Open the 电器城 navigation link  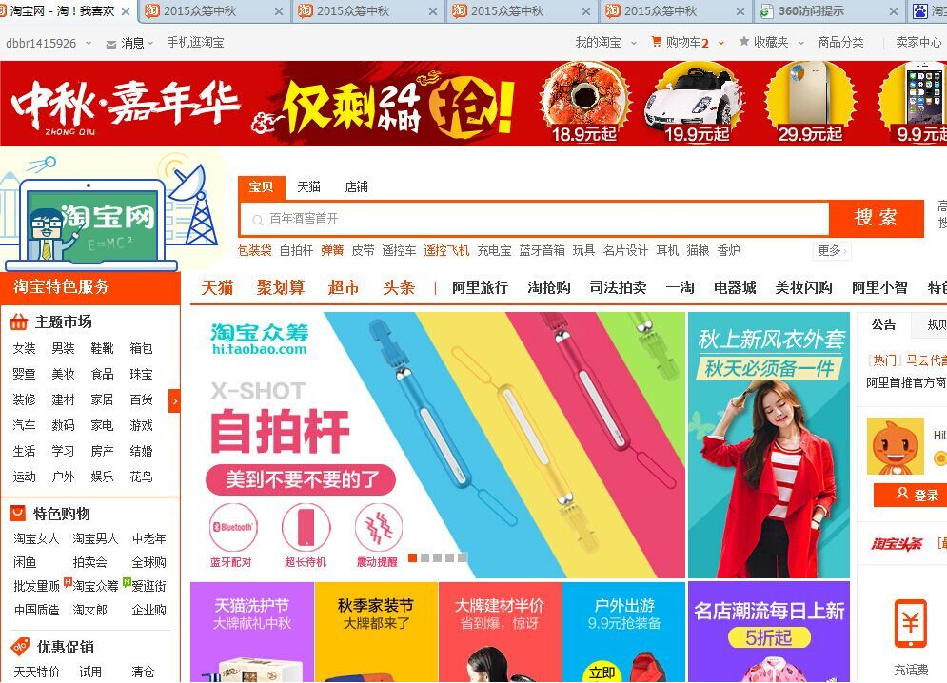click(735, 288)
